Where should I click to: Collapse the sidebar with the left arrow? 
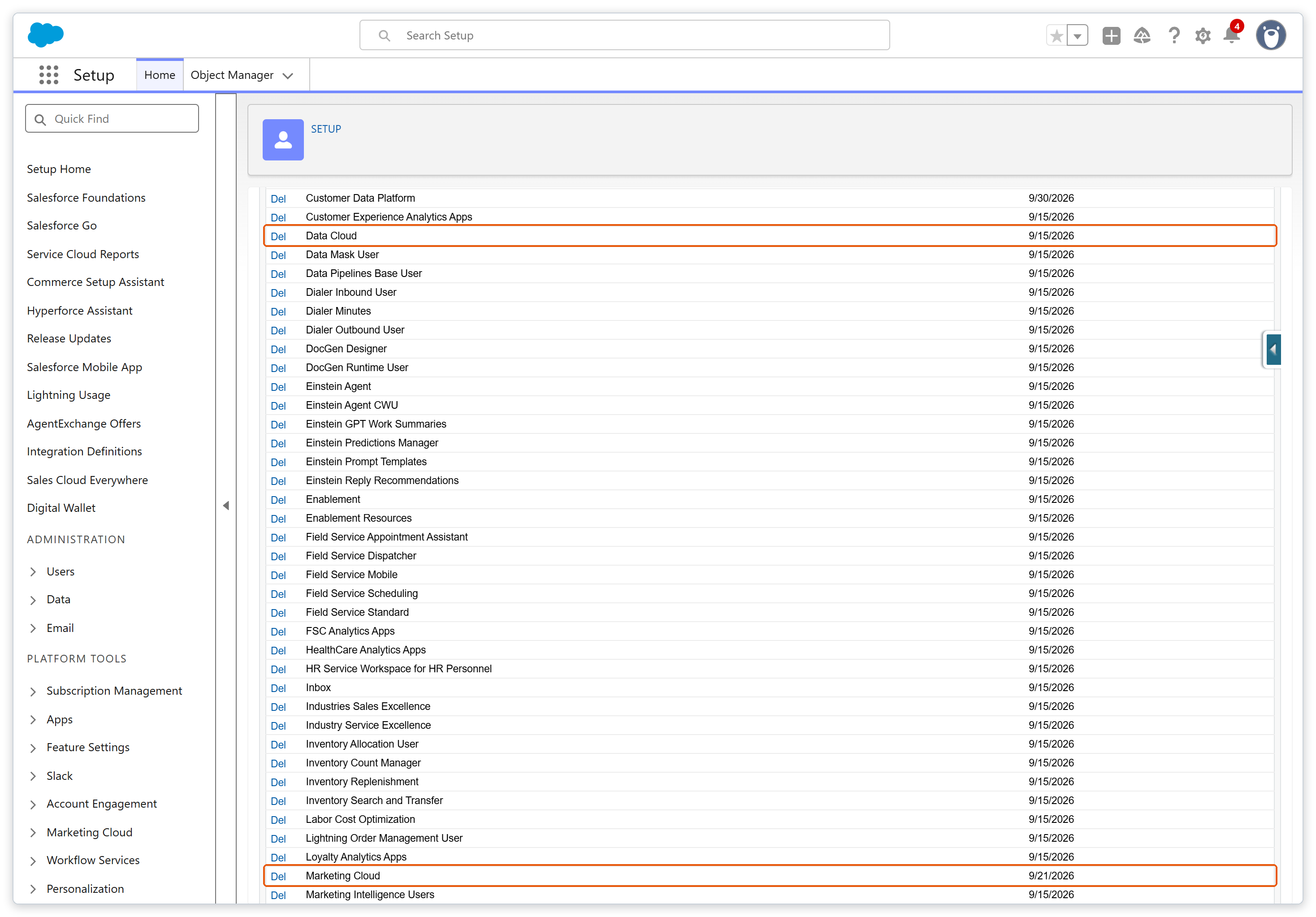point(226,506)
